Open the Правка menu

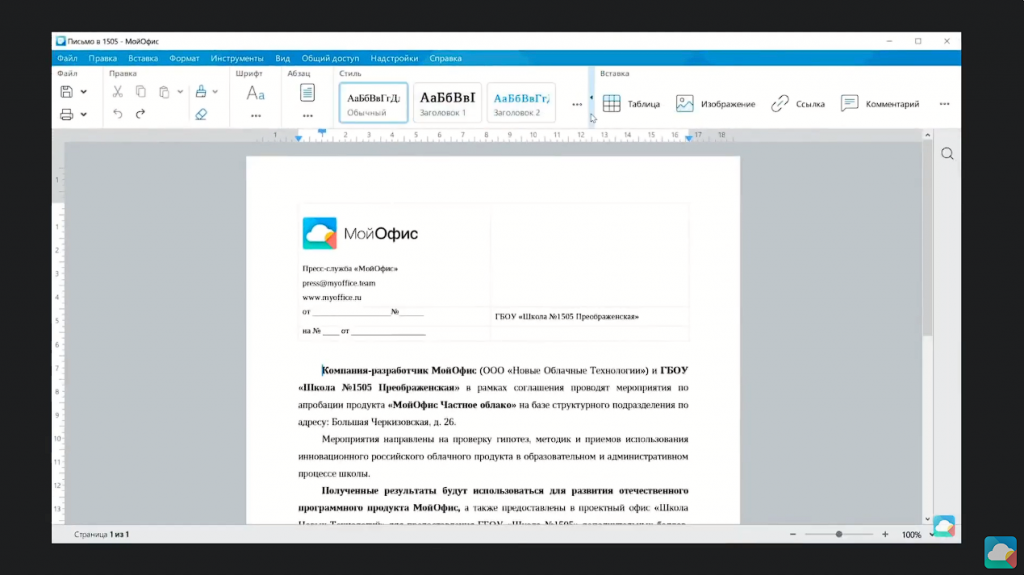[103, 58]
